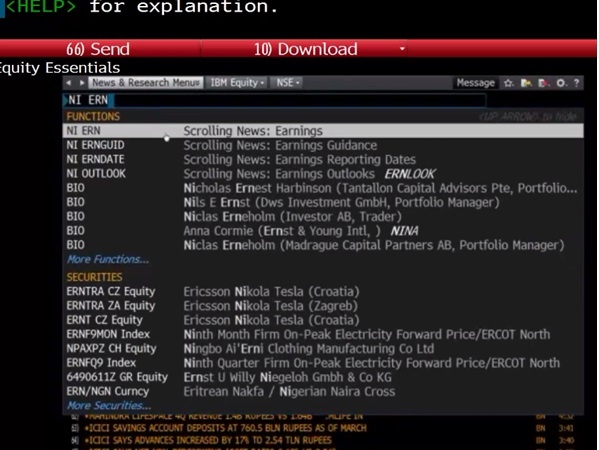Open BIO for Nicholas Ernest Harbinson

tap(323, 188)
